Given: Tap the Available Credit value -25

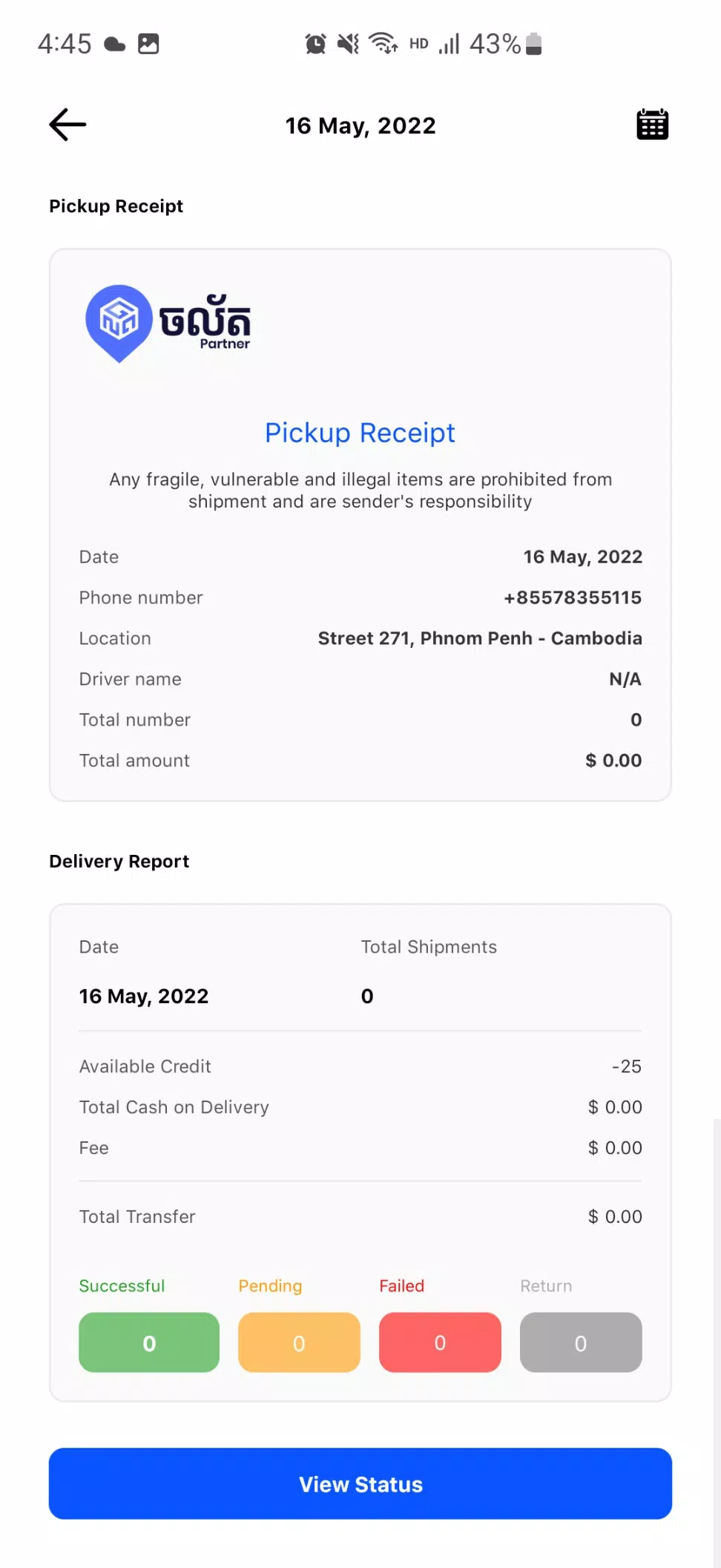Looking at the screenshot, I should tap(627, 1066).
